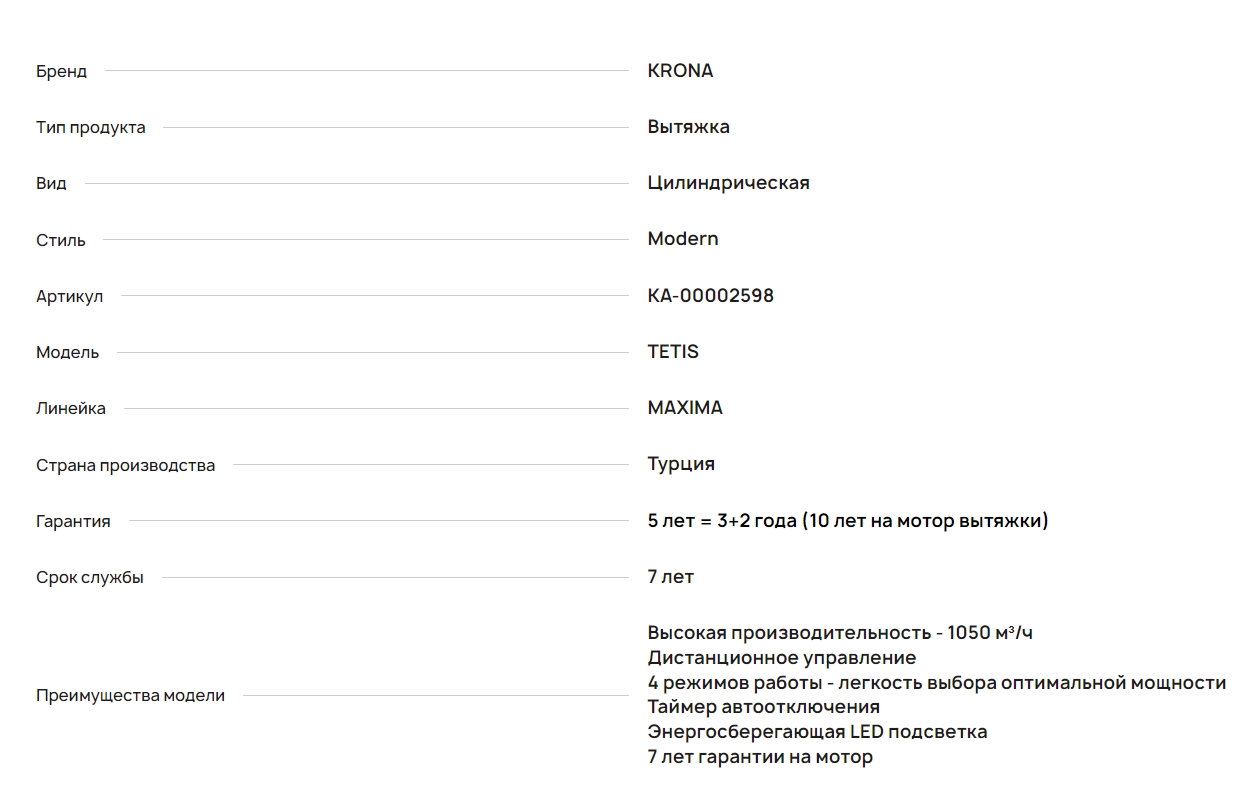
Task: Click the article number KA-00002598
Action: pyautogui.click(x=710, y=296)
